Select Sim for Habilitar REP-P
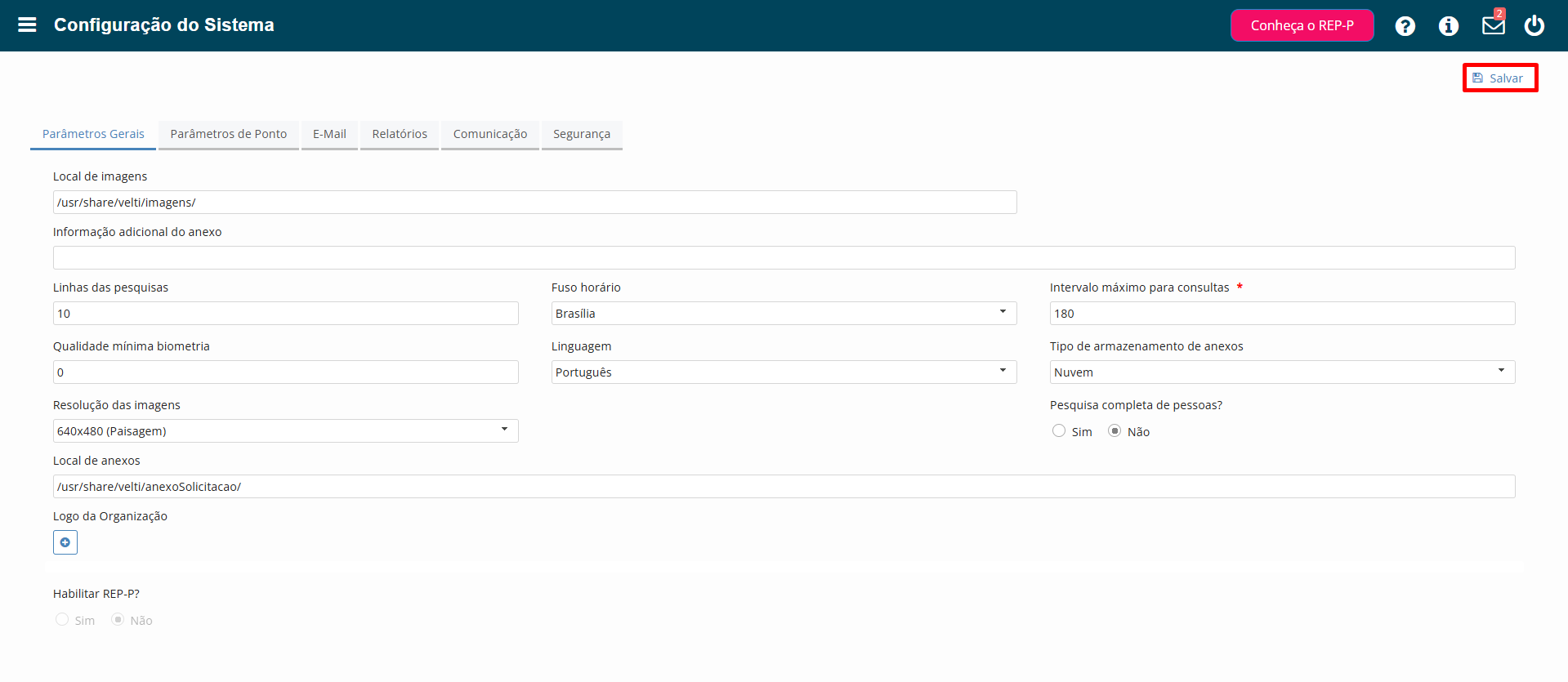The height and width of the screenshot is (682, 1568). [x=62, y=619]
